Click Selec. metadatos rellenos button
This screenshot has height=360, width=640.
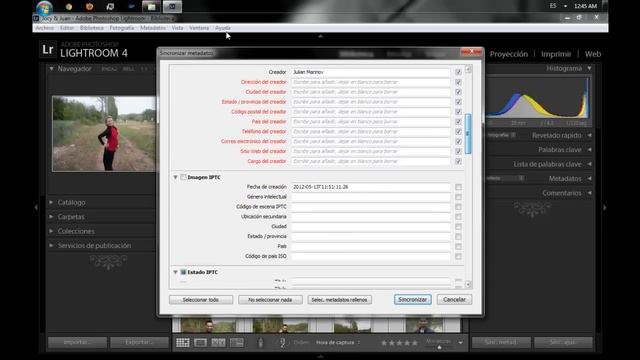pos(340,300)
